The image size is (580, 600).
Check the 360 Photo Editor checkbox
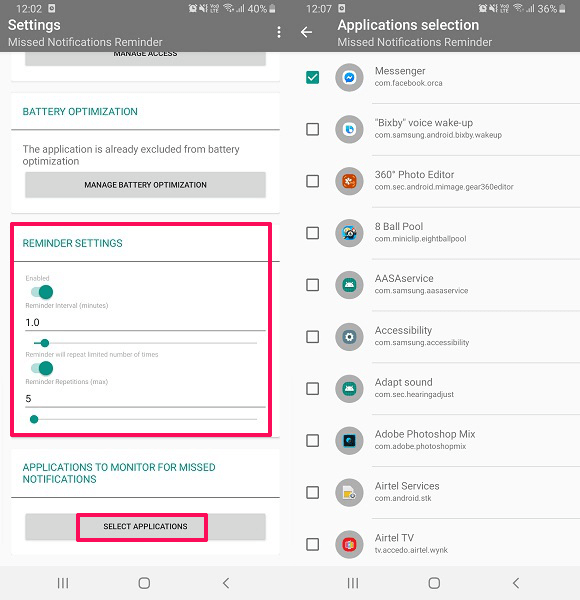pyautogui.click(x=313, y=181)
